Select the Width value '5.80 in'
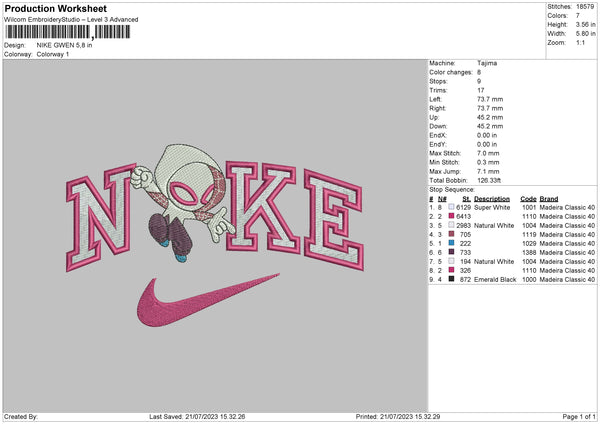The image size is (600, 424). (x=585, y=34)
